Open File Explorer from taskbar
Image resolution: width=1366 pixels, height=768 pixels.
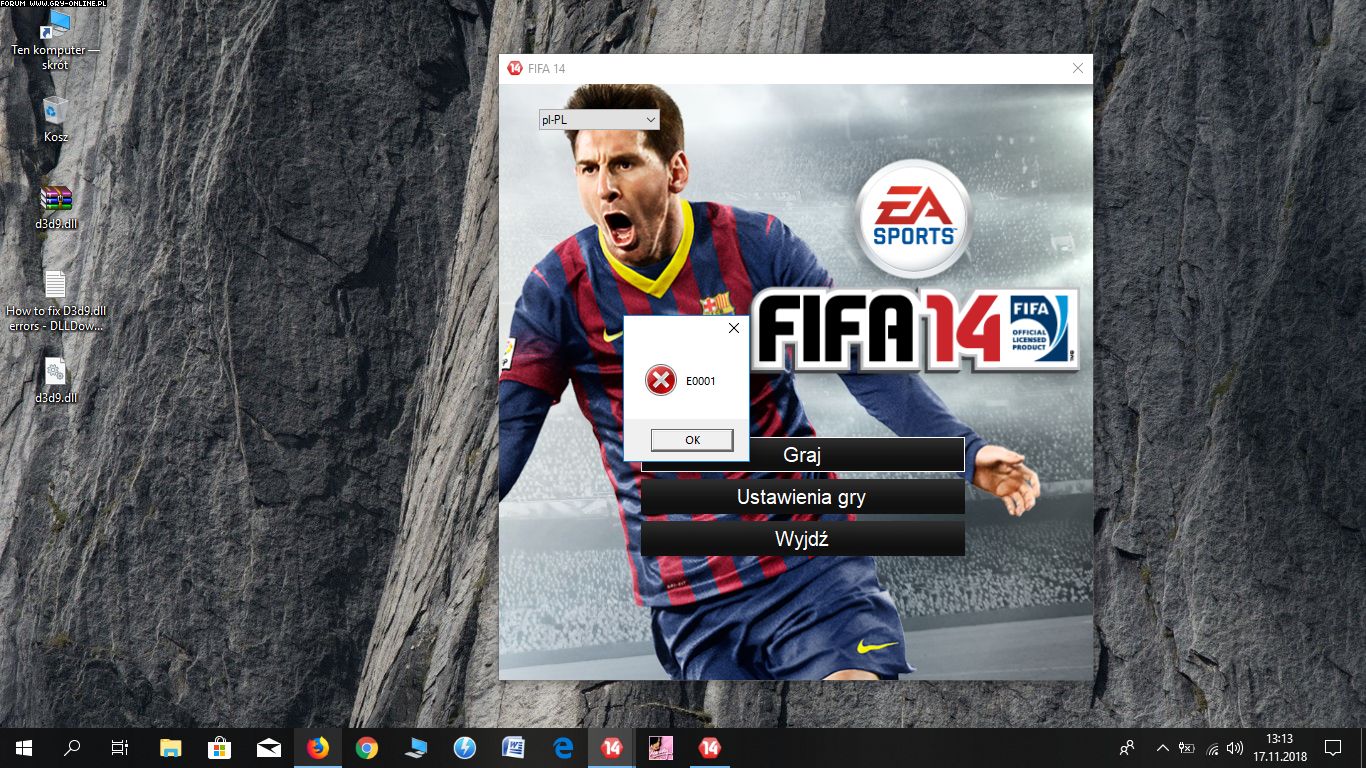point(171,748)
